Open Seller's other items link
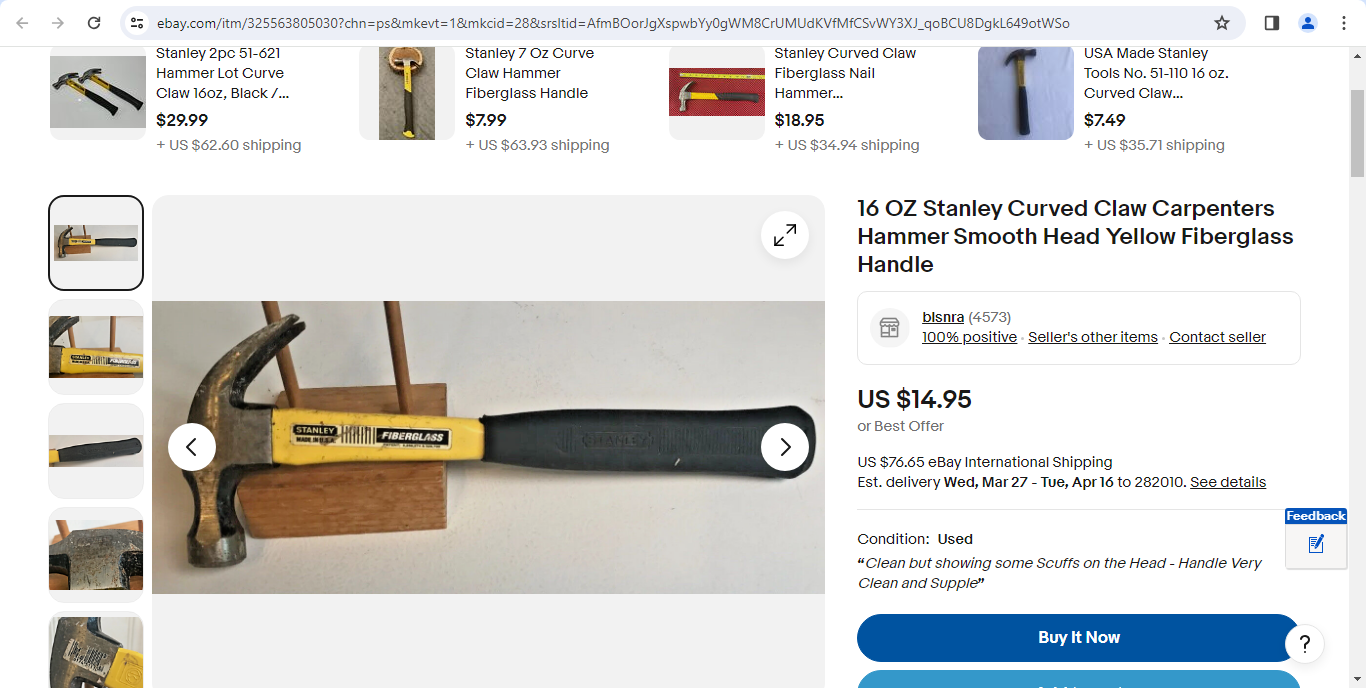 [1093, 337]
